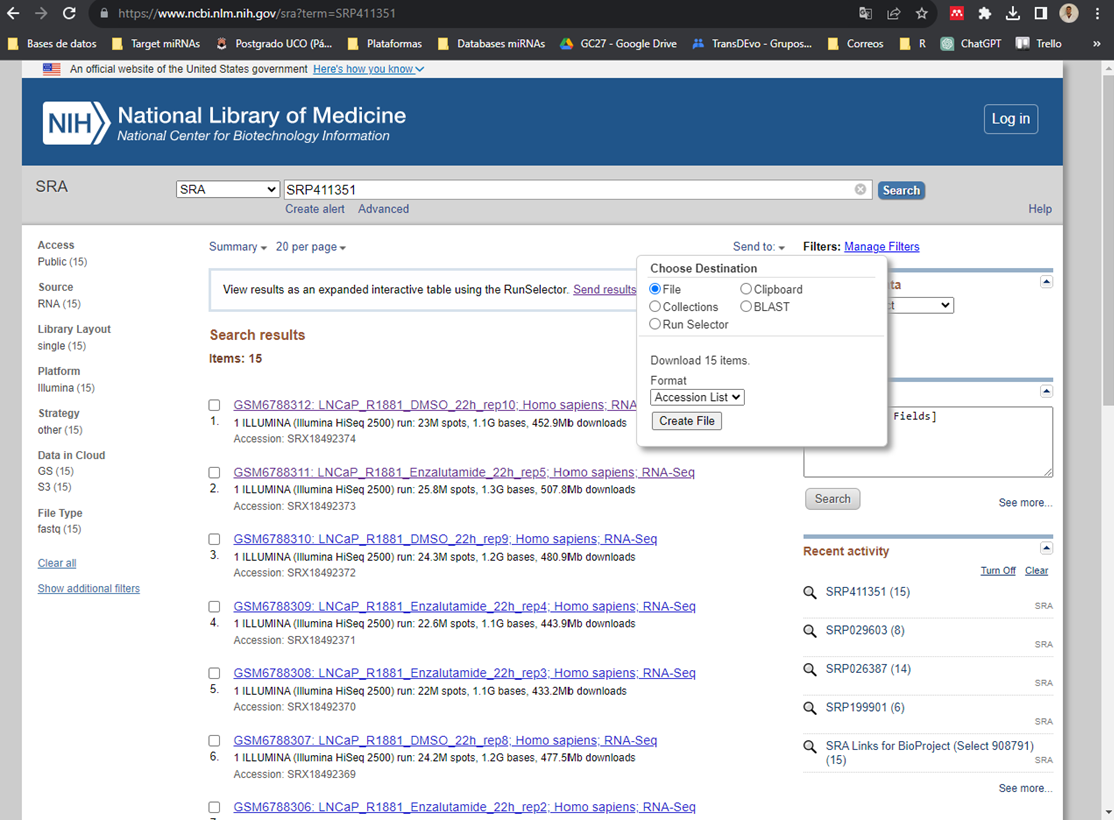The image size is (1114, 820).
Task: Open the ChatGPT bookmark
Action: coord(975,44)
